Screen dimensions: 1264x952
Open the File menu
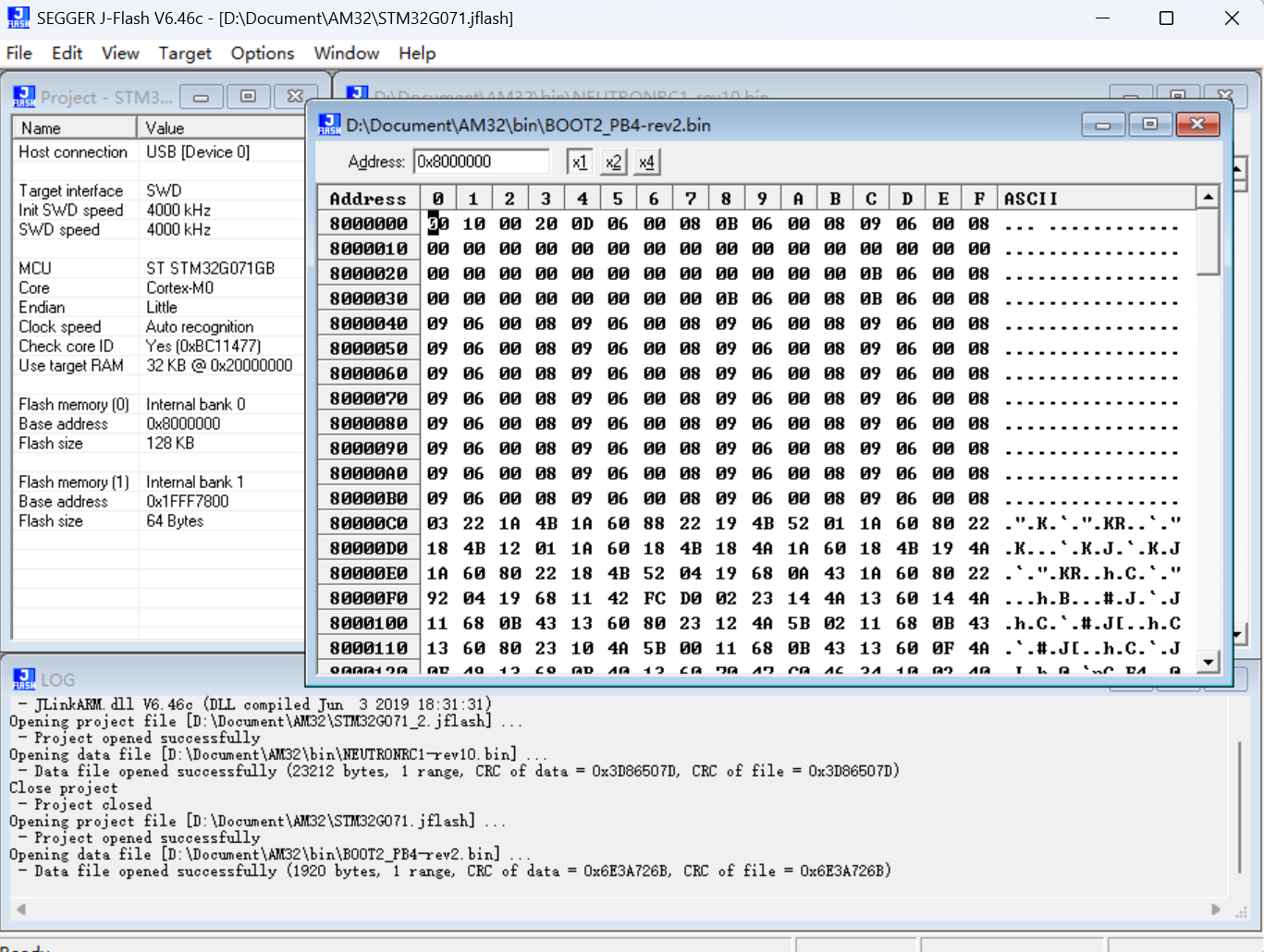pyautogui.click(x=18, y=54)
